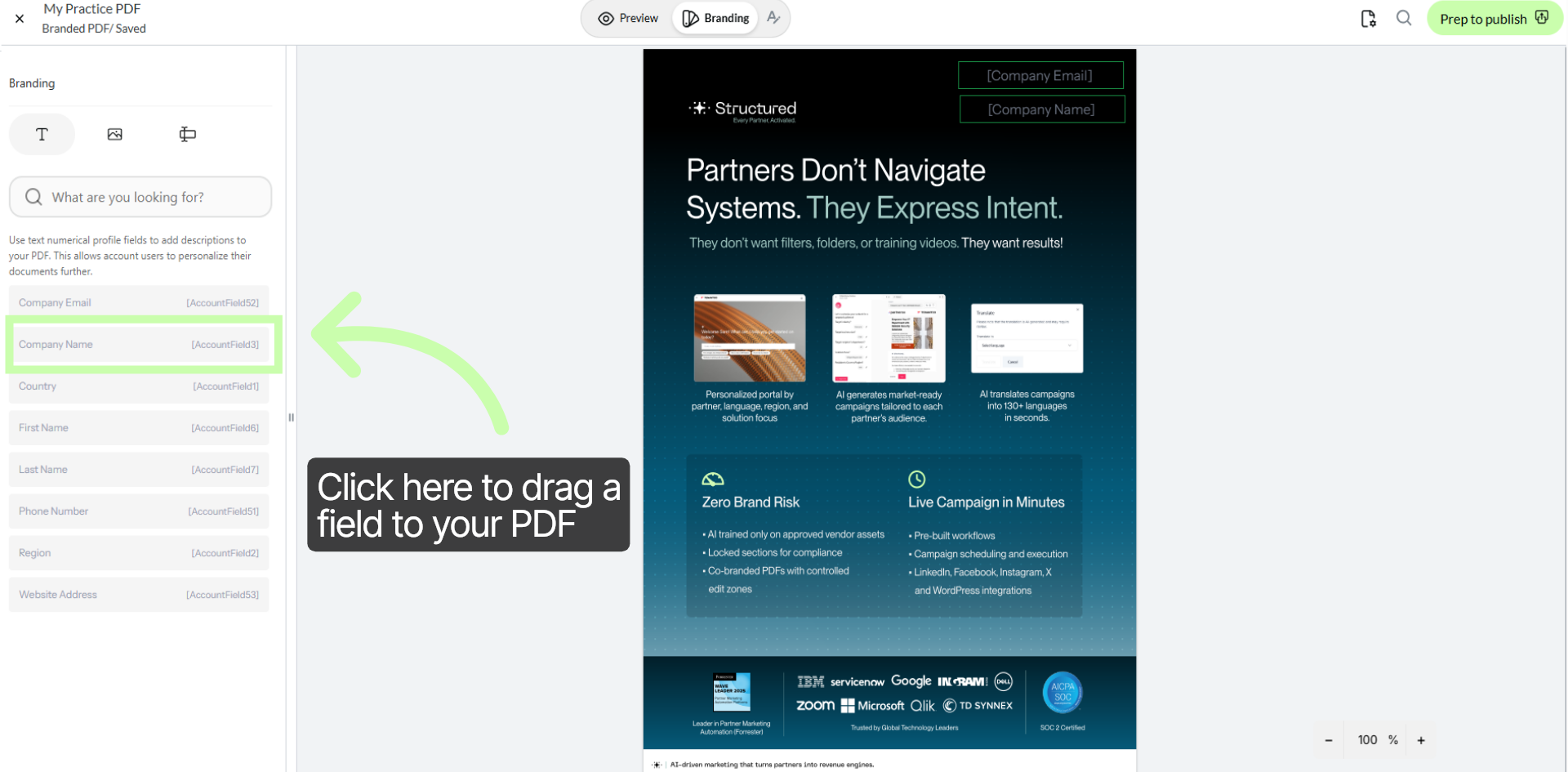Focus the 'What are you looking for?' search box
This screenshot has width=1568, height=772.
point(140,197)
